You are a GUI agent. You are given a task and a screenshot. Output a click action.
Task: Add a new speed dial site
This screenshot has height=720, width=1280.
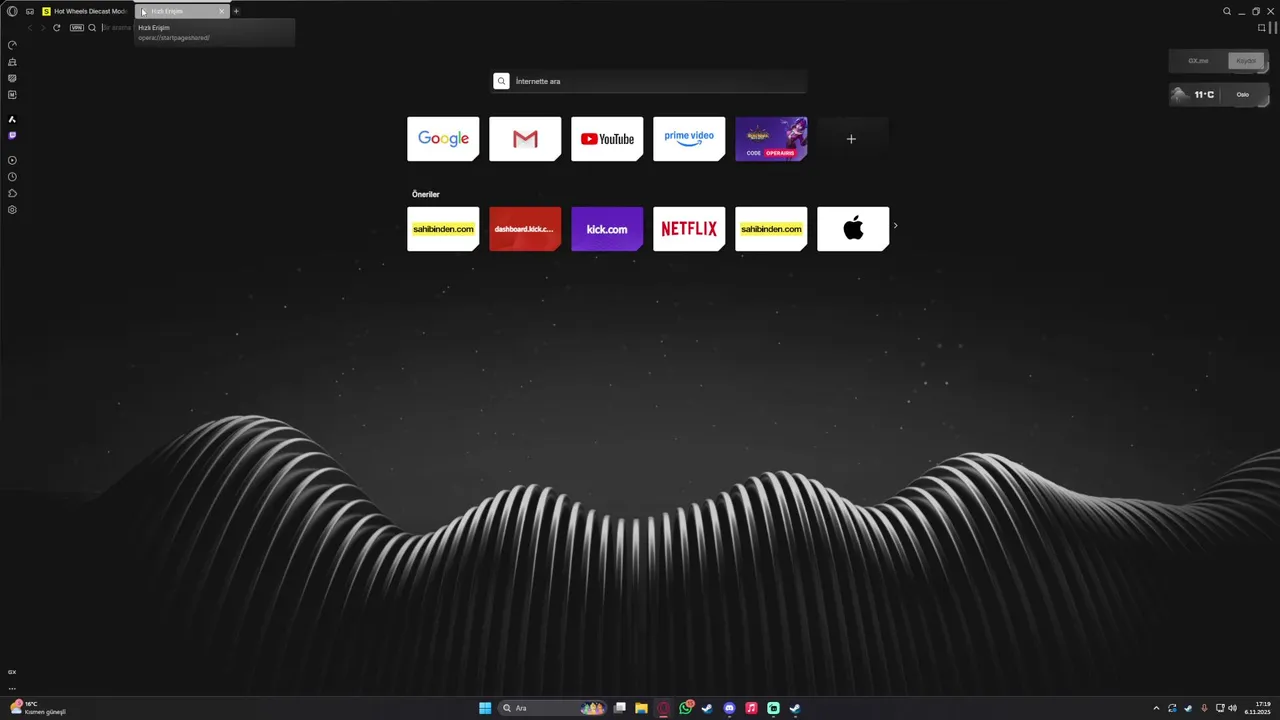click(x=852, y=139)
